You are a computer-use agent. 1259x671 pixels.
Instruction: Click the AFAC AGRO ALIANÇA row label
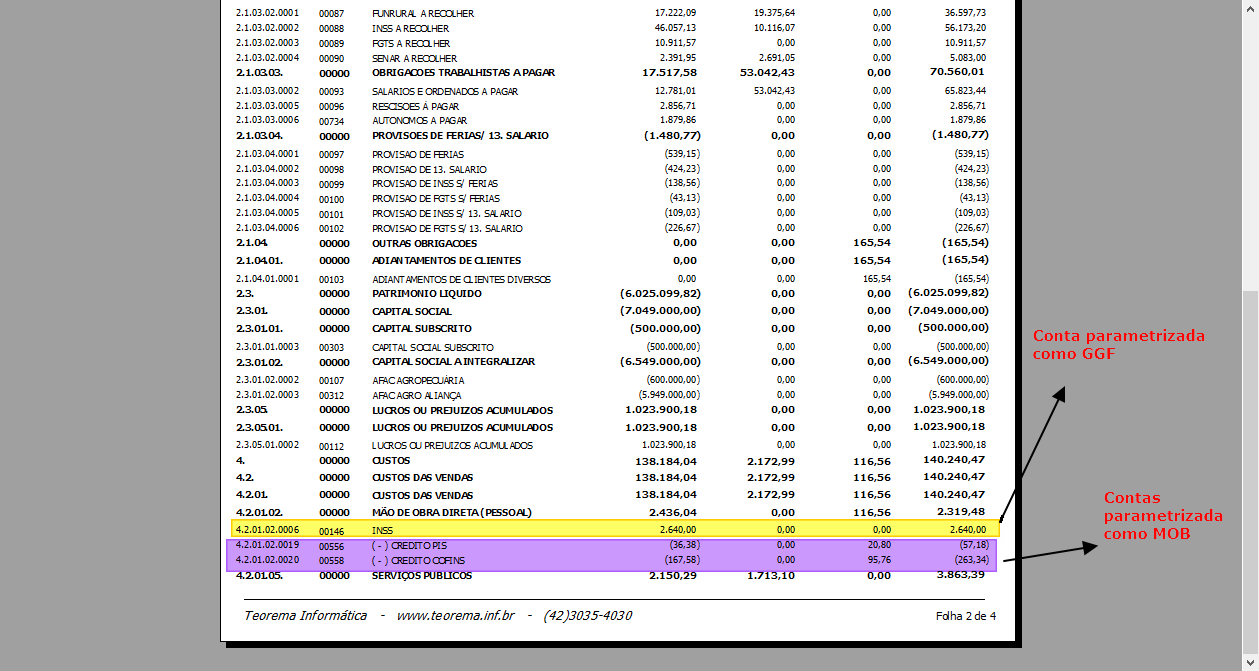point(417,395)
